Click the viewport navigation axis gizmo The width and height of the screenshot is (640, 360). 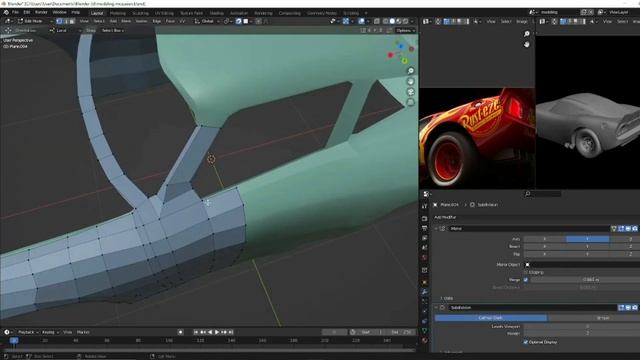pos(401,53)
